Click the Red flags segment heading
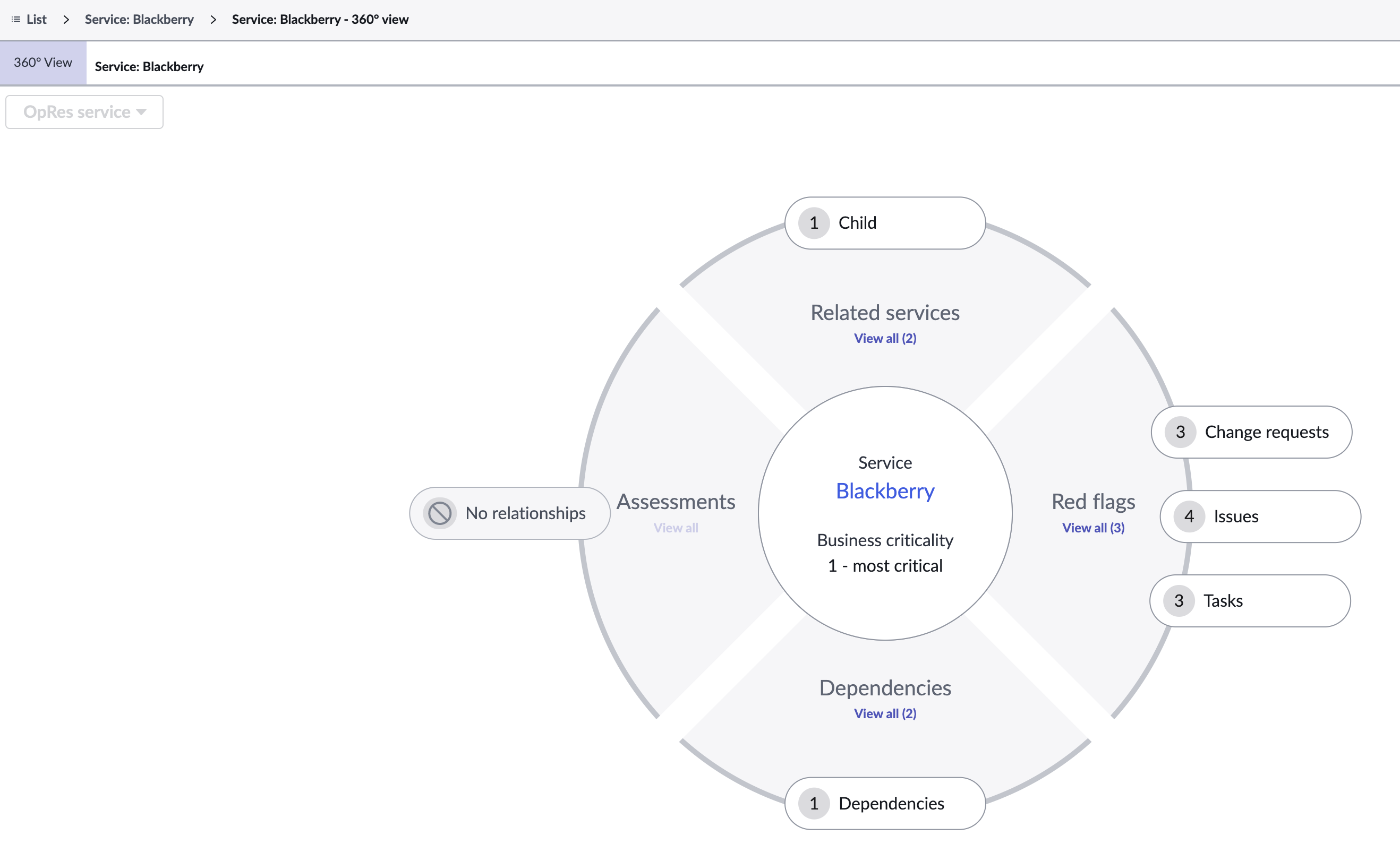Screen dimensions: 1400x844 click(x=1094, y=502)
